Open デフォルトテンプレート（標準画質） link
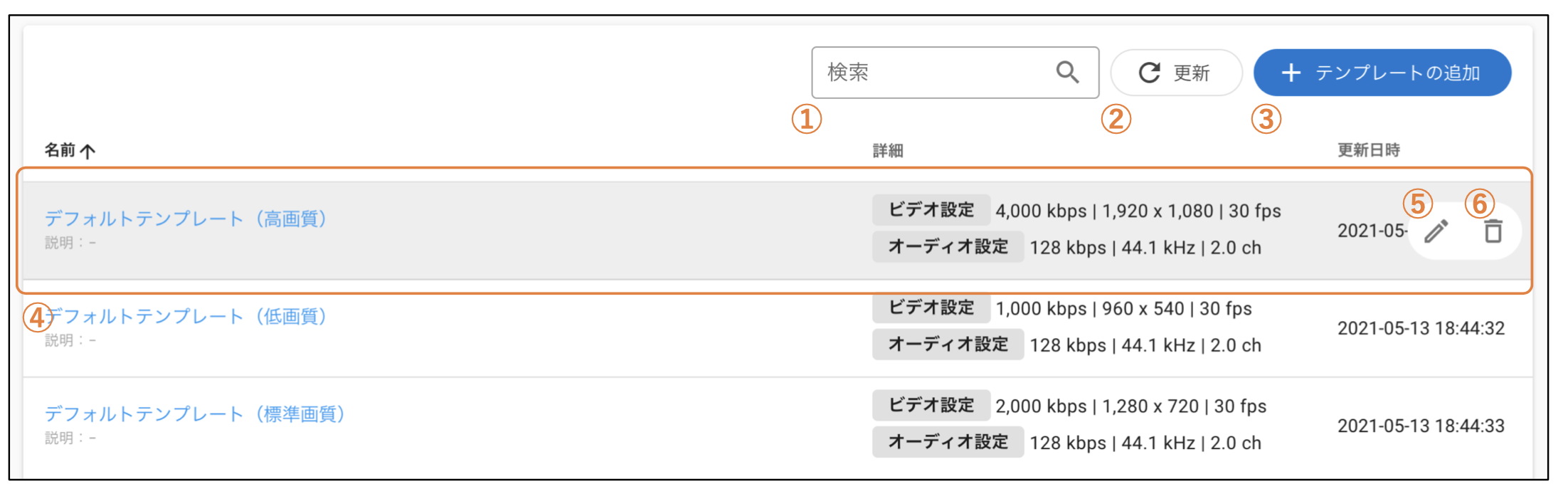Viewport: 1568px width, 494px height. pyautogui.click(x=195, y=414)
